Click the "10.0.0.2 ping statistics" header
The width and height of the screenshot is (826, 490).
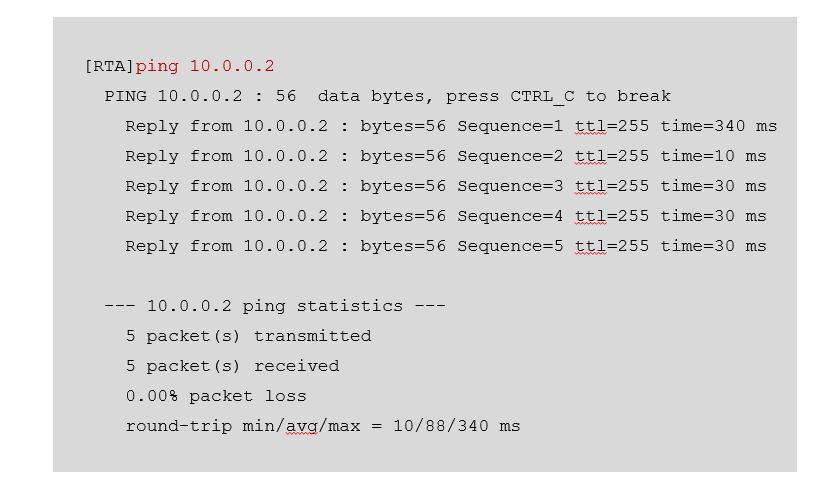275,307
